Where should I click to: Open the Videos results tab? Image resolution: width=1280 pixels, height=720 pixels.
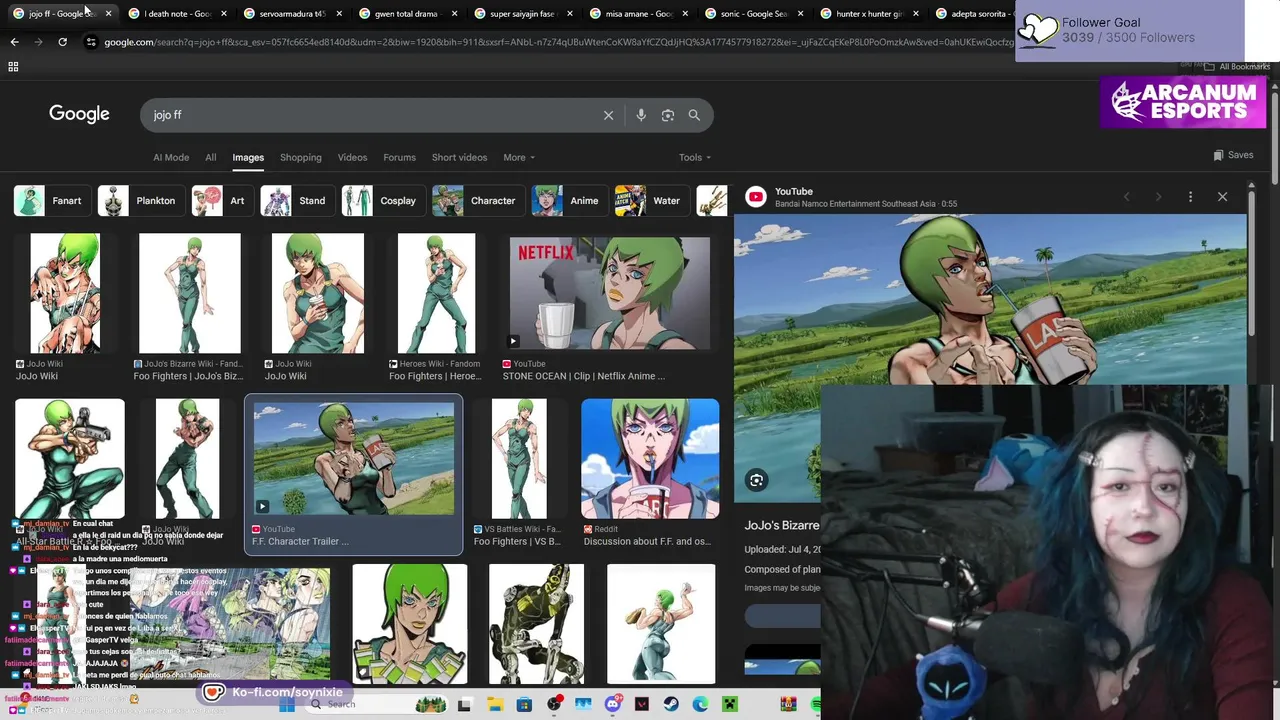click(352, 157)
